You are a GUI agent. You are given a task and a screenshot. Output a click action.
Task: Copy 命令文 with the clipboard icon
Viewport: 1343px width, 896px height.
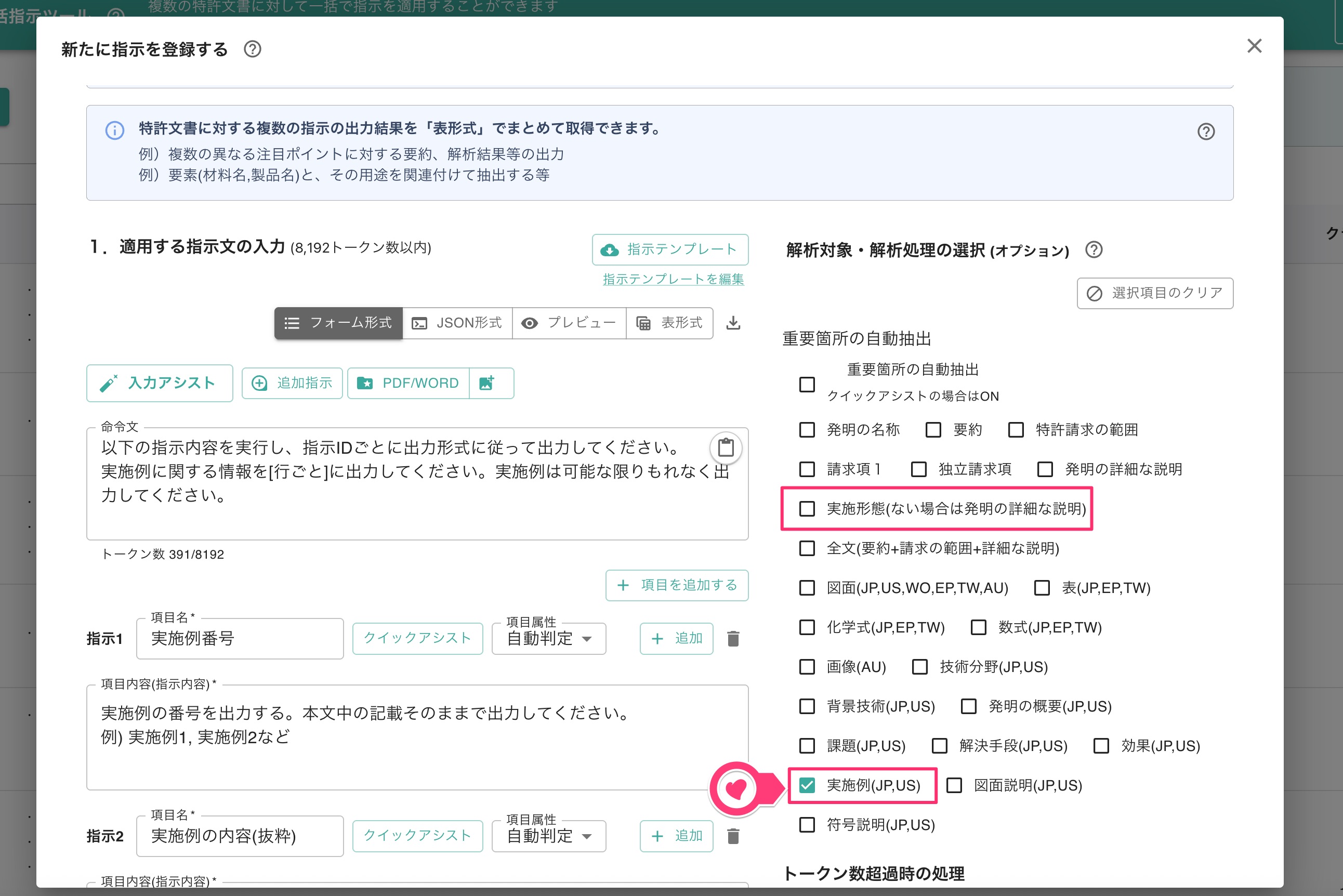pos(726,447)
